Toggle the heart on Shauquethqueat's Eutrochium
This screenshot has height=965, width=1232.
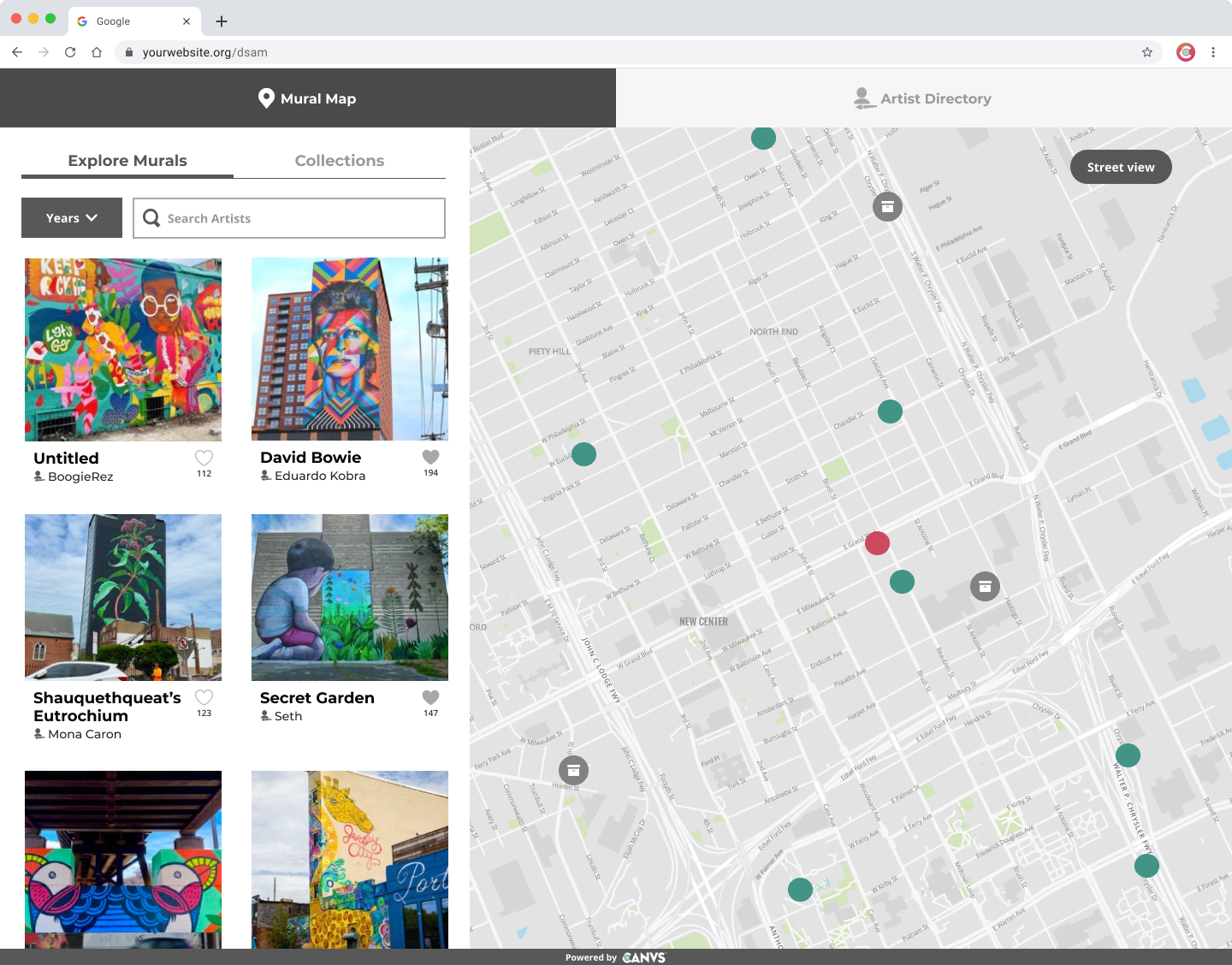tap(204, 698)
